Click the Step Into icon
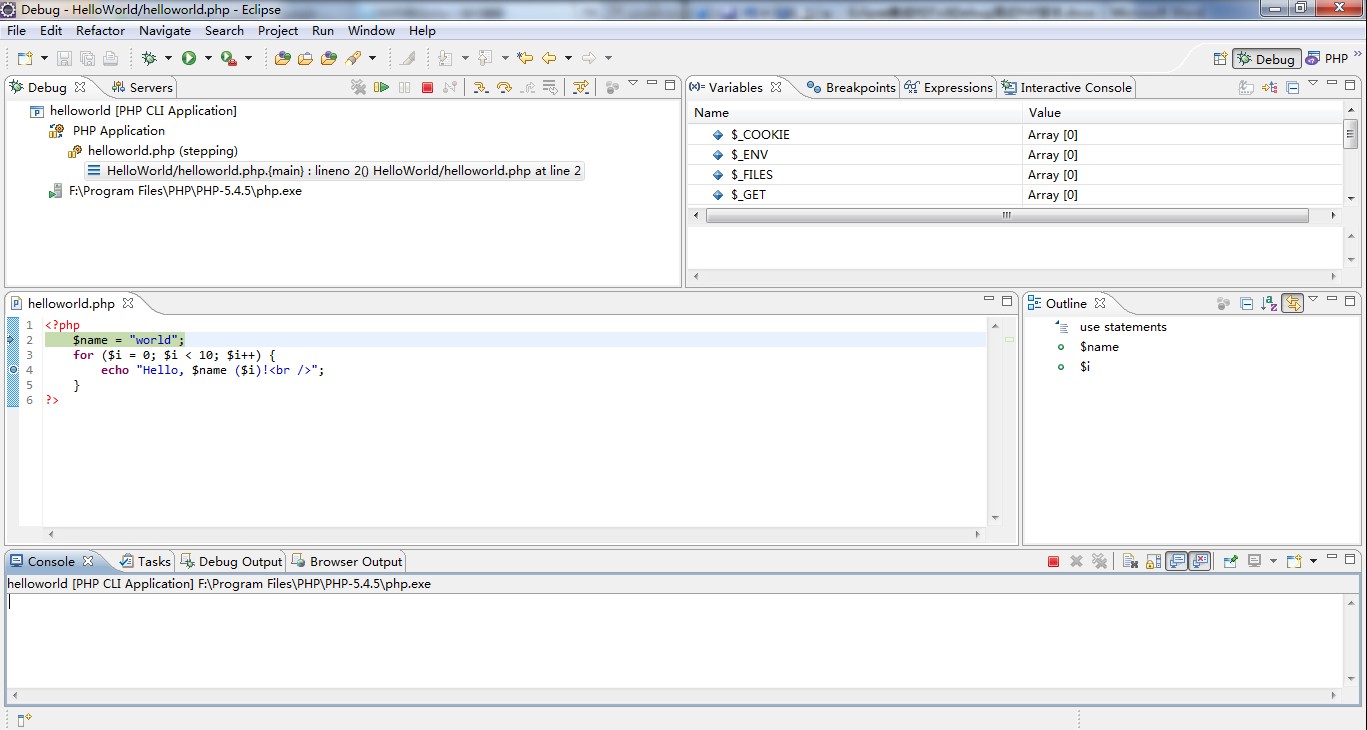The width and height of the screenshot is (1367, 730). [x=481, y=88]
